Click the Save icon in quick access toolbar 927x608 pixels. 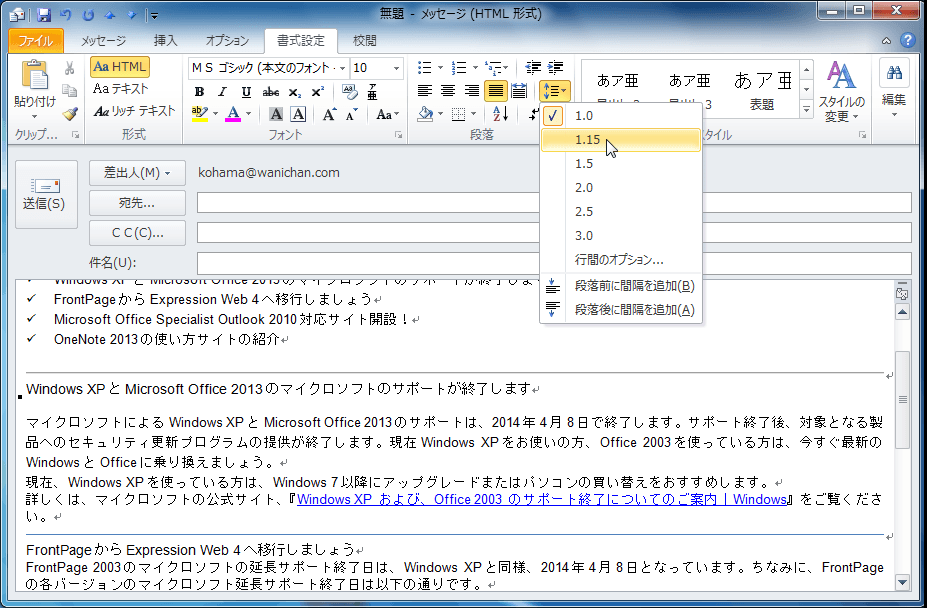click(x=44, y=14)
